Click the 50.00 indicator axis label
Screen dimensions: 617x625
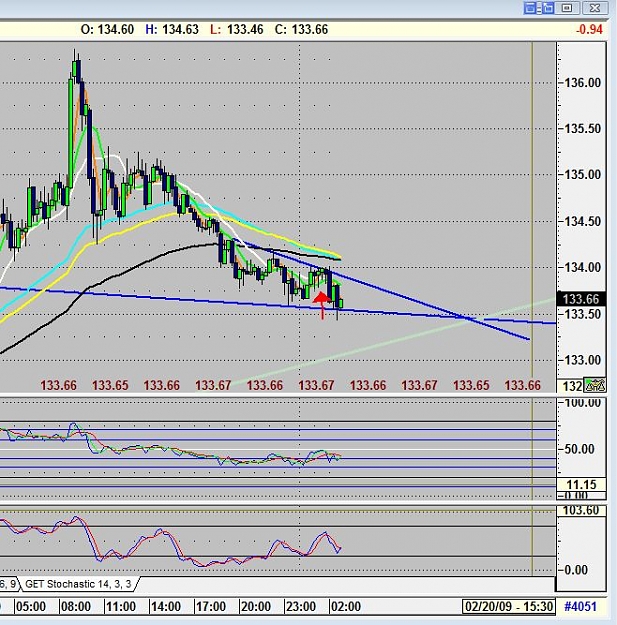tap(582, 449)
